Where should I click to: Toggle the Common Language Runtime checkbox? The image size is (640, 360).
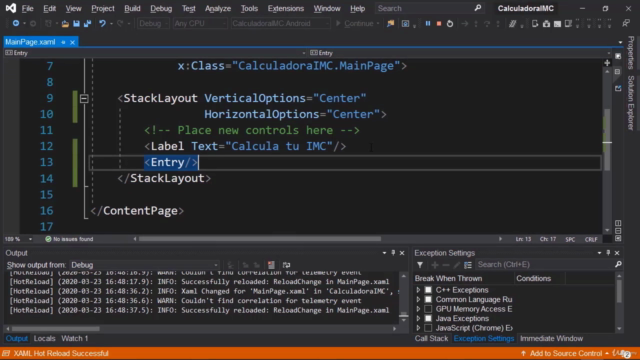[x=428, y=300]
